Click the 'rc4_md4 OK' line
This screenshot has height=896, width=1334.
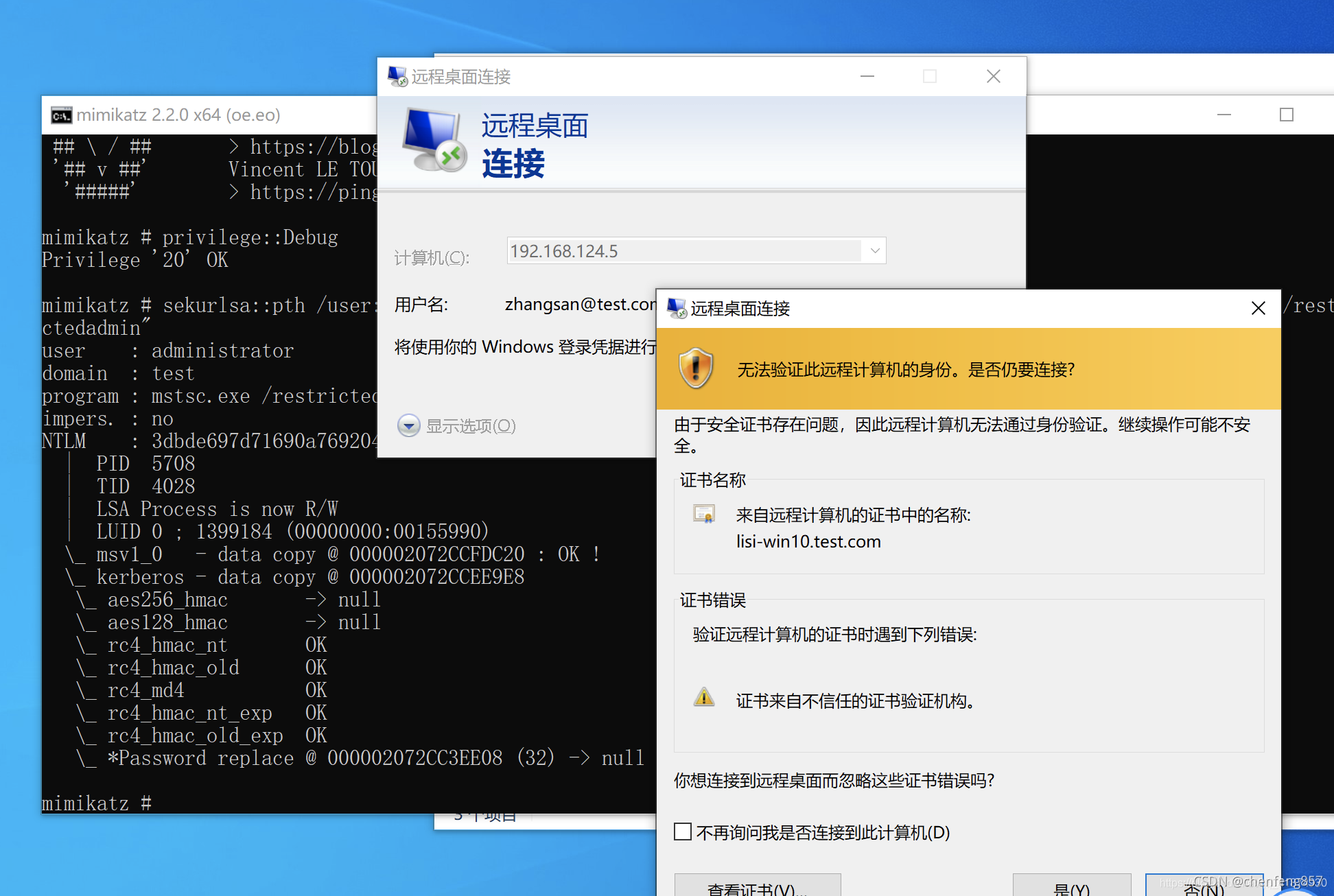(202, 690)
